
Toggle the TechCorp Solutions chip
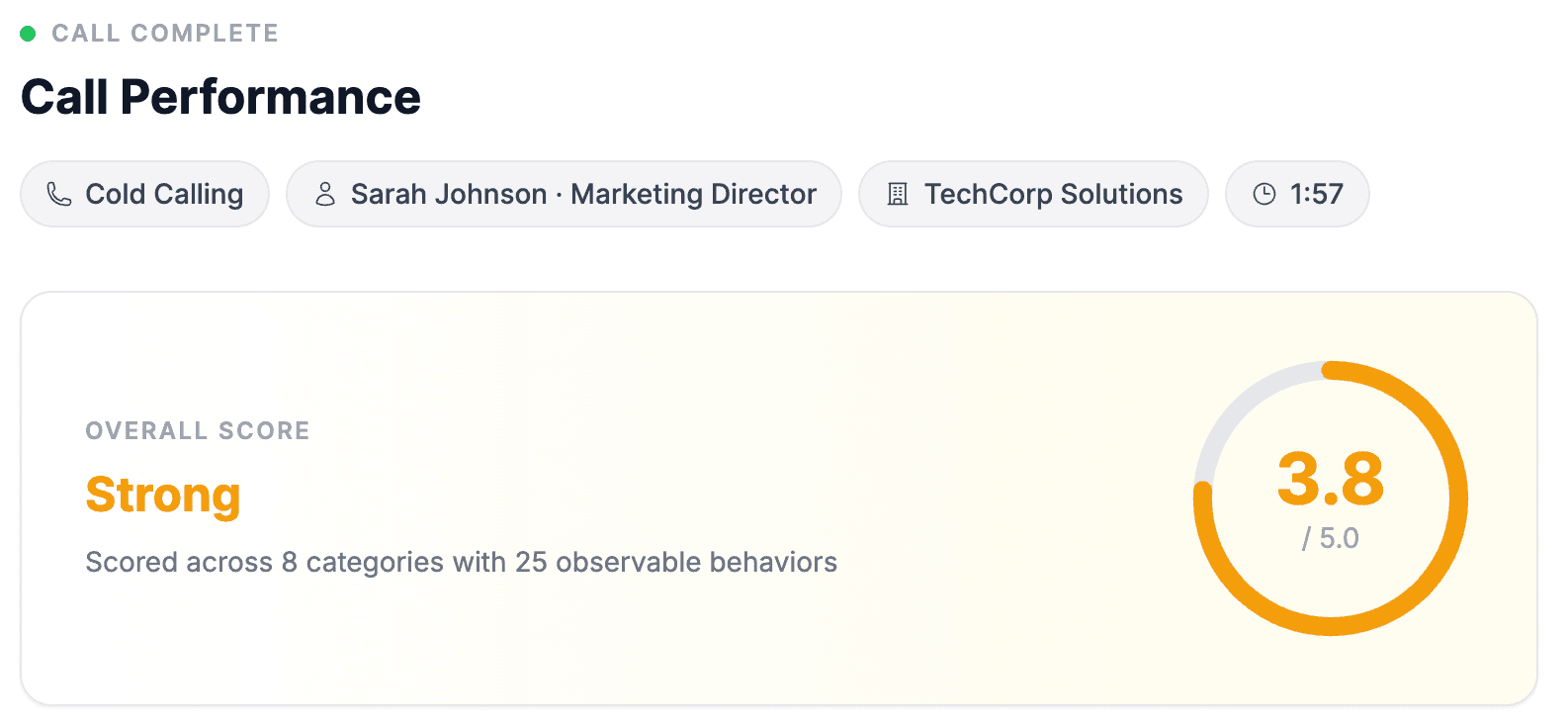point(1032,194)
